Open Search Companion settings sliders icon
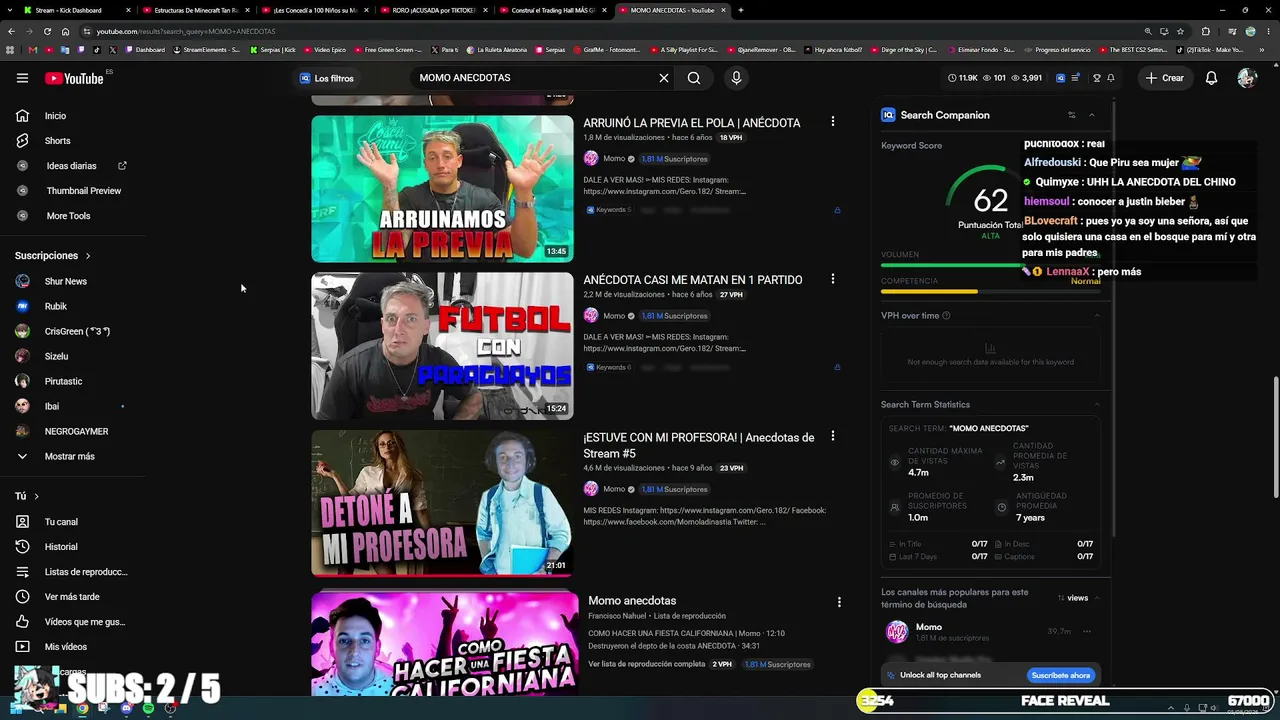 pyautogui.click(x=1071, y=115)
